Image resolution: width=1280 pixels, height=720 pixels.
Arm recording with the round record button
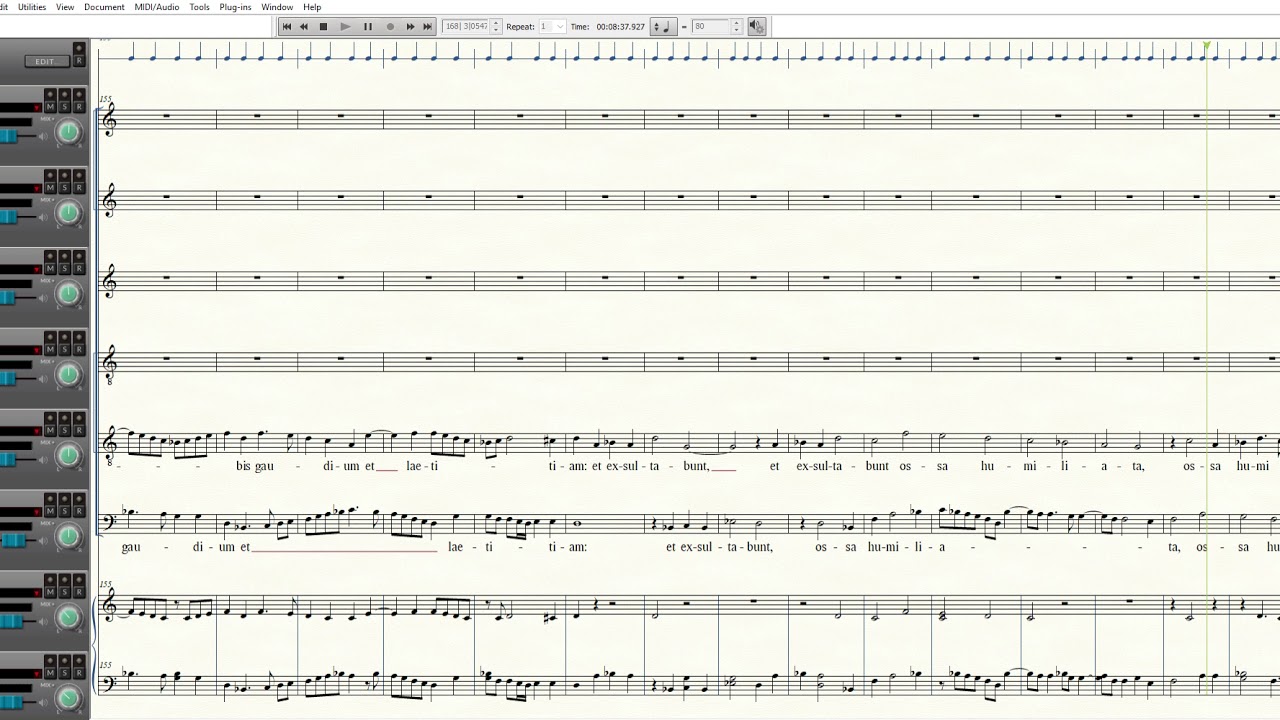pyautogui.click(x=390, y=27)
